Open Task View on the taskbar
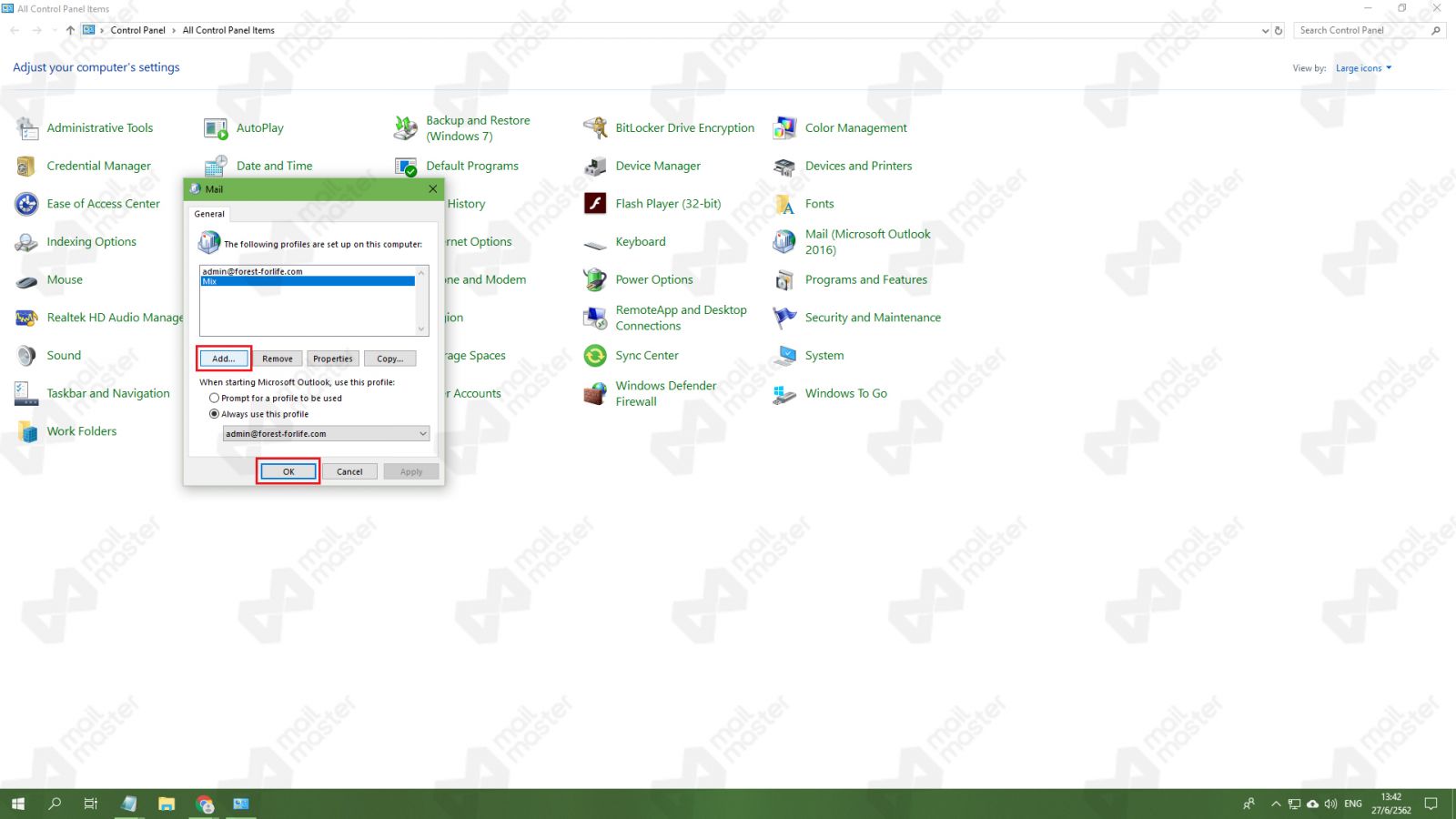 tap(91, 804)
